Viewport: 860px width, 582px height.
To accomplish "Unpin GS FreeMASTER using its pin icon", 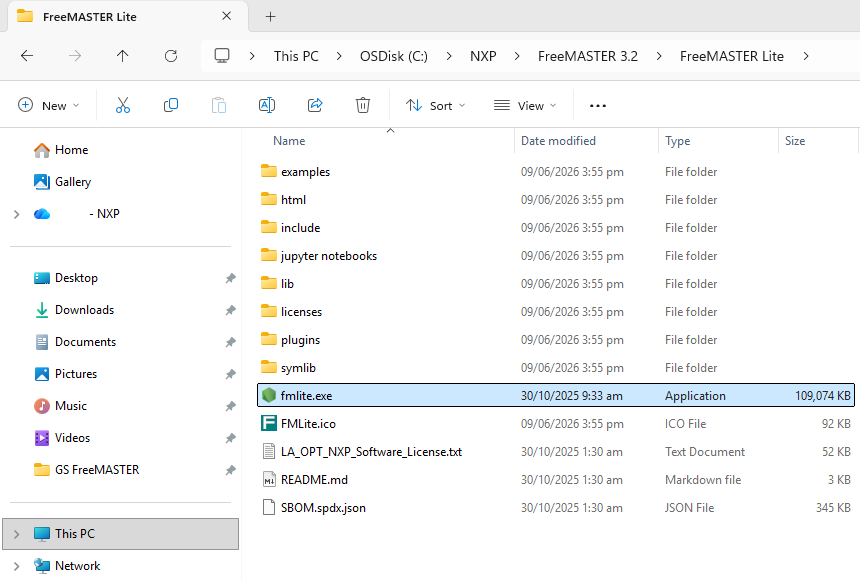I will (230, 470).
